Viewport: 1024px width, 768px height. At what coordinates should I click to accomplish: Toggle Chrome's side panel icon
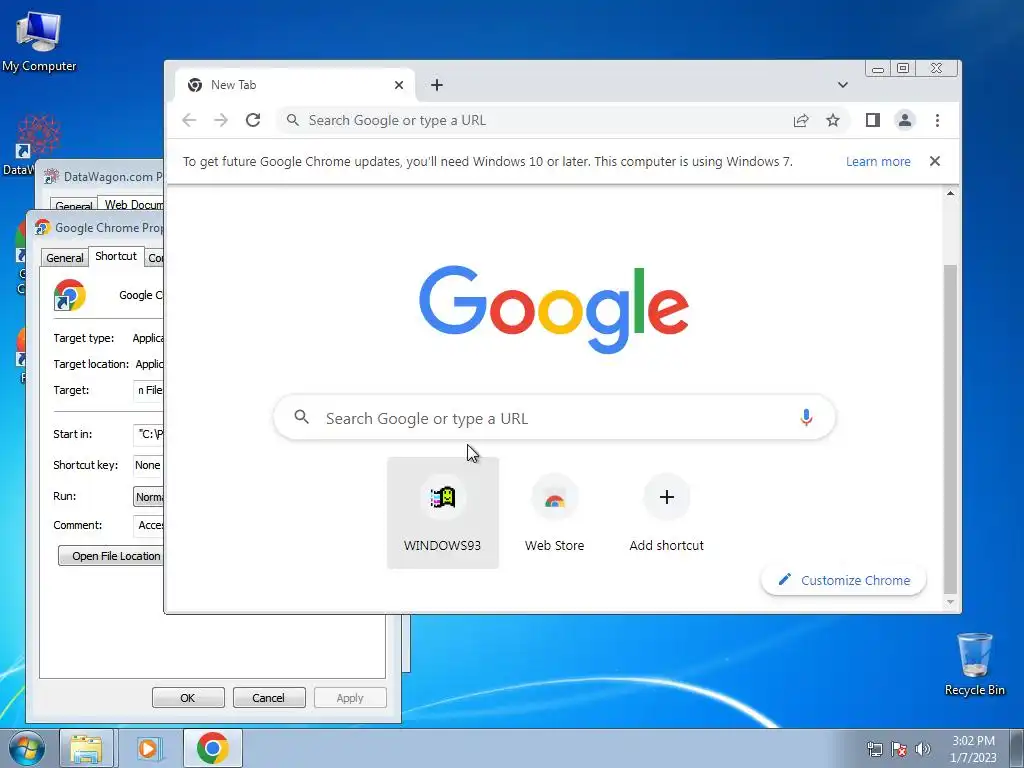[x=872, y=120]
